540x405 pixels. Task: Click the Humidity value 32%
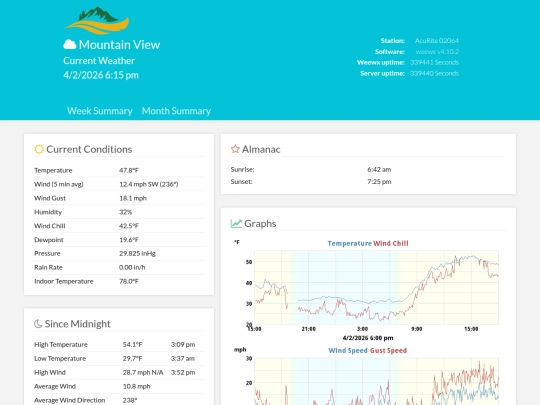(126, 212)
